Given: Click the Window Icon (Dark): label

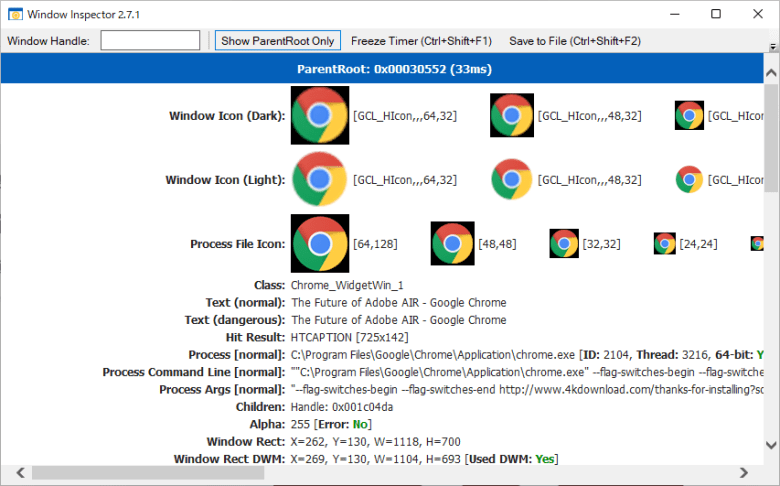Looking at the screenshot, I should coord(227,116).
